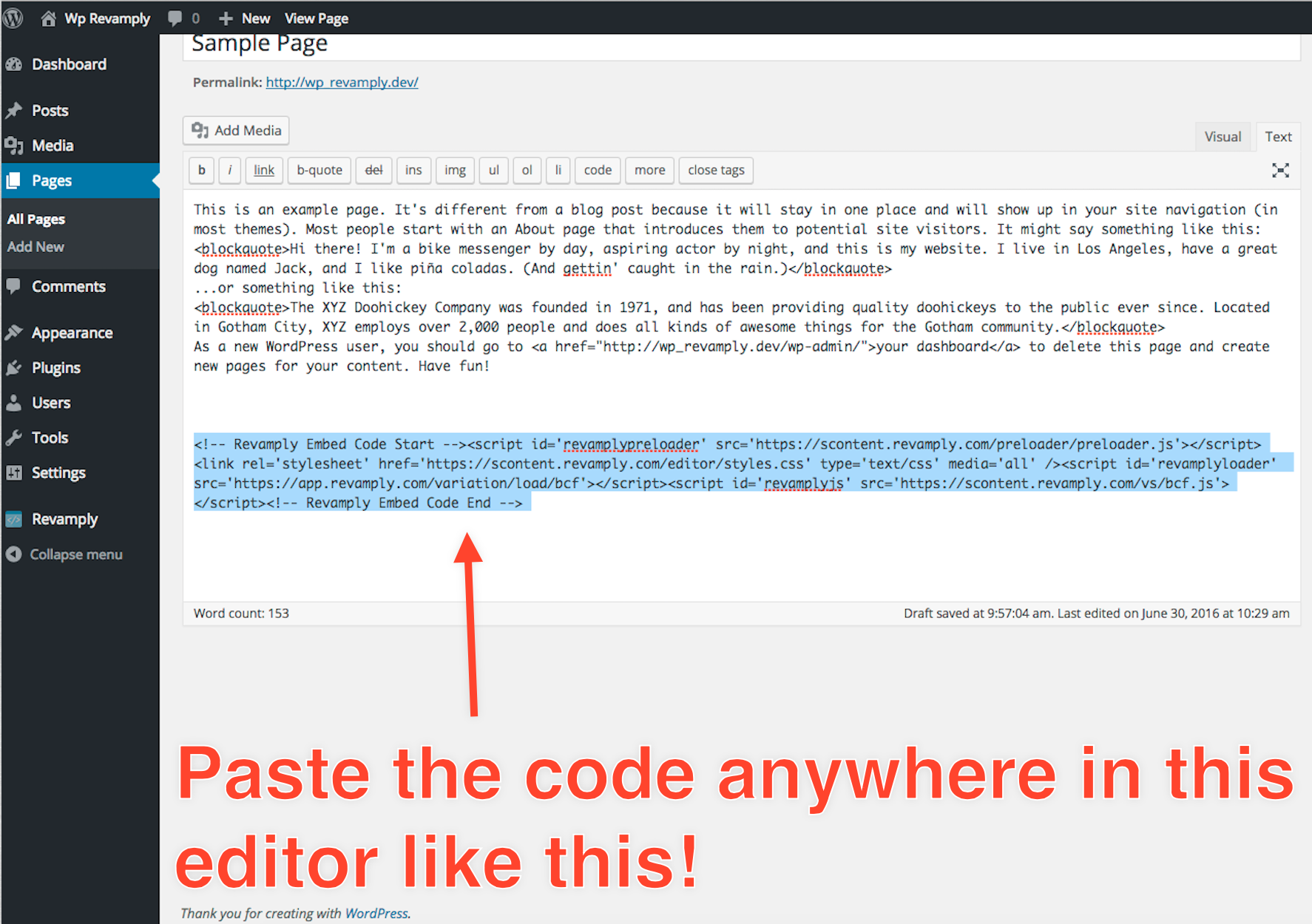
Task: Click the Pages icon in sidebar
Action: point(14,180)
